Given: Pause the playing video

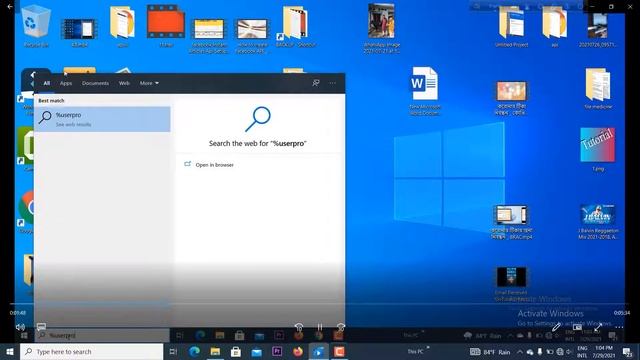Looking at the screenshot, I should point(320,327).
